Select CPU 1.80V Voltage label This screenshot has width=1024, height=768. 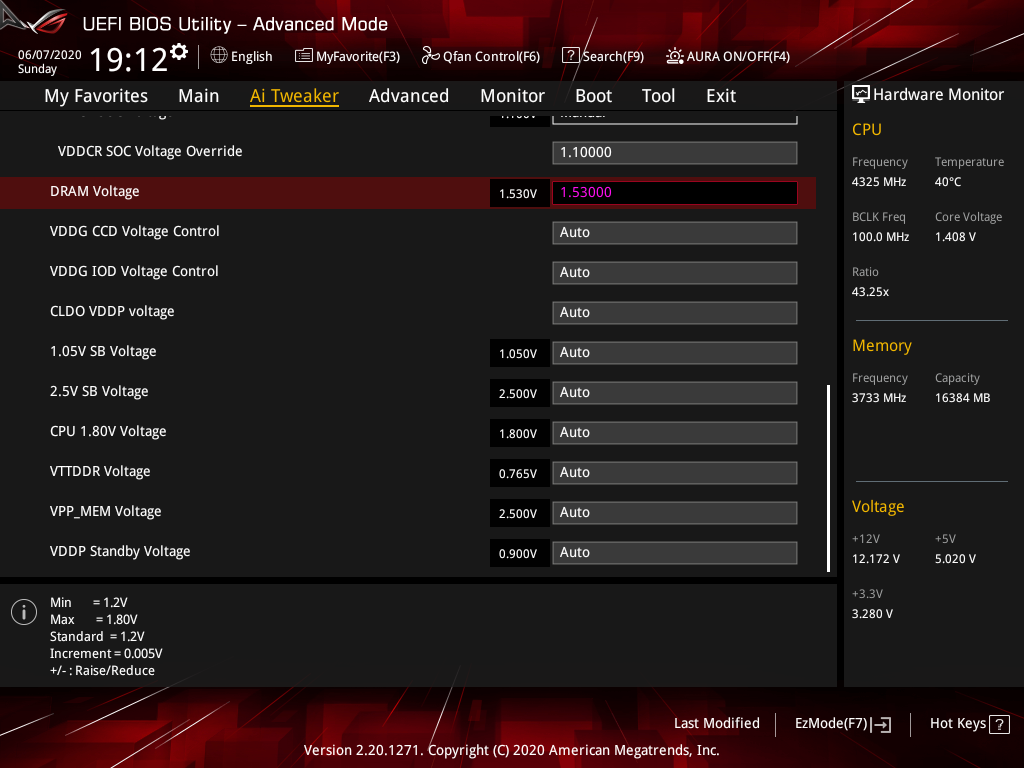(x=108, y=431)
